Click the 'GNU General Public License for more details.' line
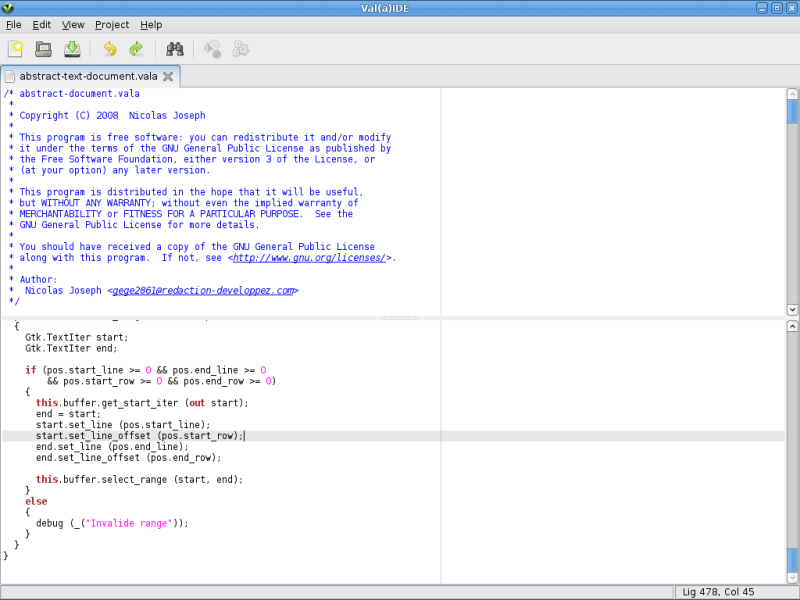This screenshot has height=600, width=800. point(139,225)
